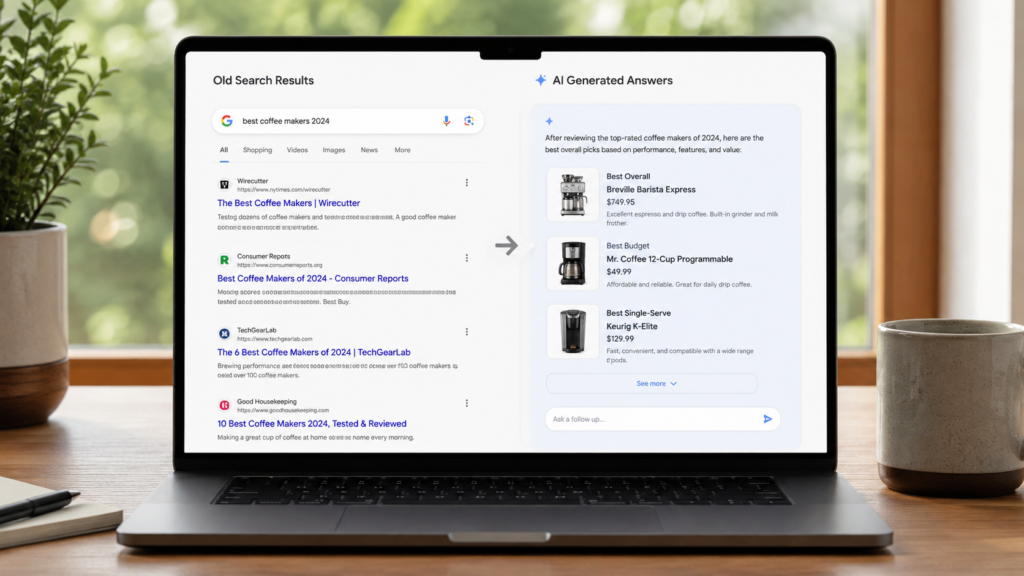Click the Consumer Reports green favicon

224,260
